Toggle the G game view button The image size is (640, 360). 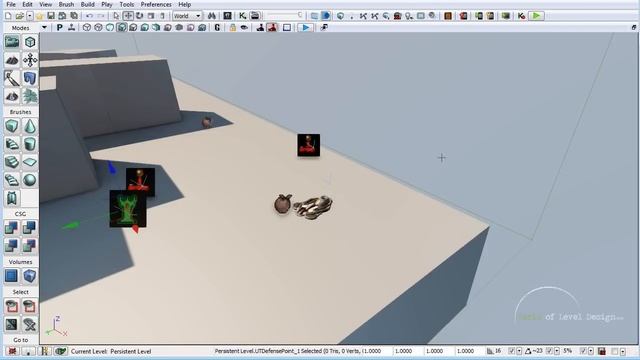pos(217,28)
